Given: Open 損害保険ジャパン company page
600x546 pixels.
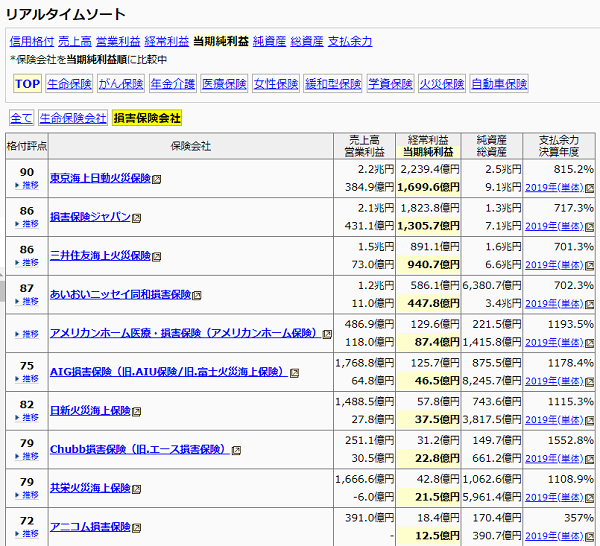Looking at the screenshot, I should click(x=90, y=217).
